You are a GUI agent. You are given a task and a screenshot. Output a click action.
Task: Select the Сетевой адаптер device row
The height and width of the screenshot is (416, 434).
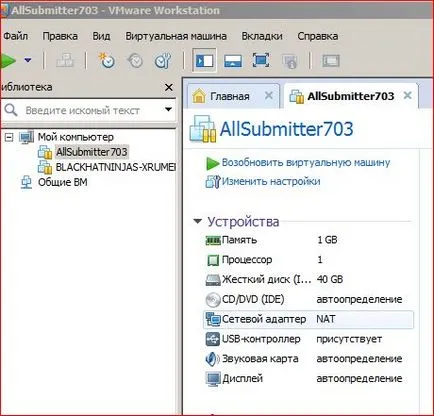[308, 319]
